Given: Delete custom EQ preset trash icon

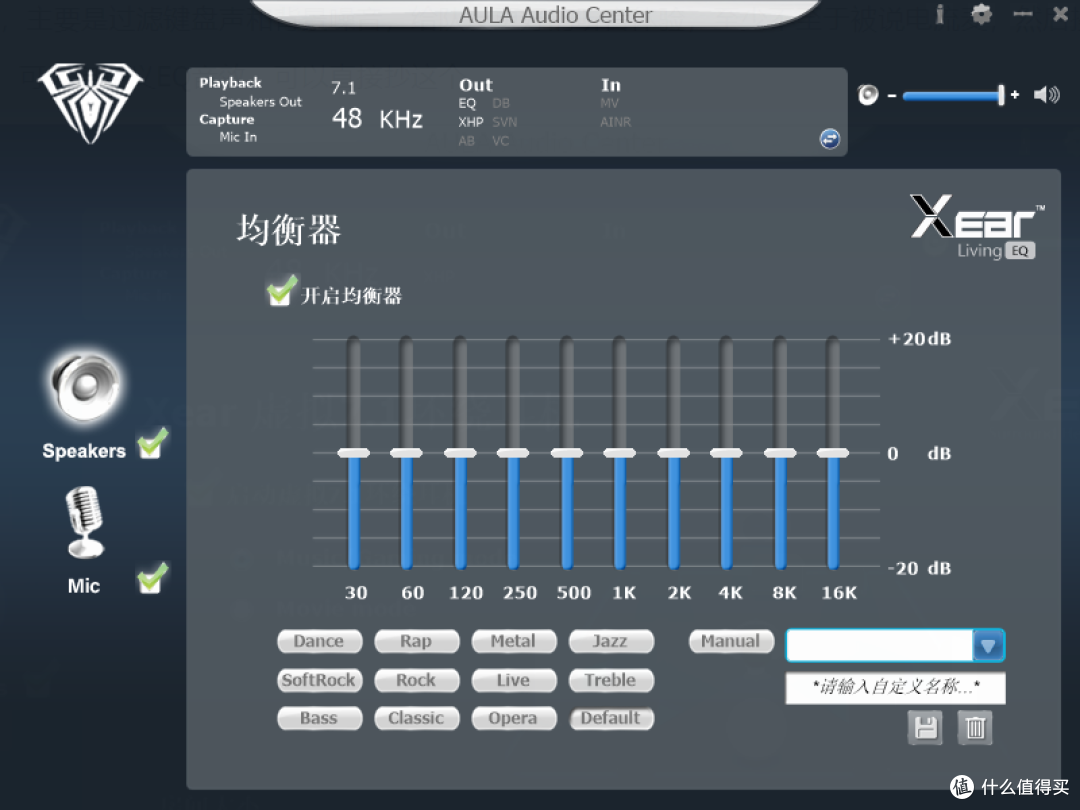Looking at the screenshot, I should 975,728.
